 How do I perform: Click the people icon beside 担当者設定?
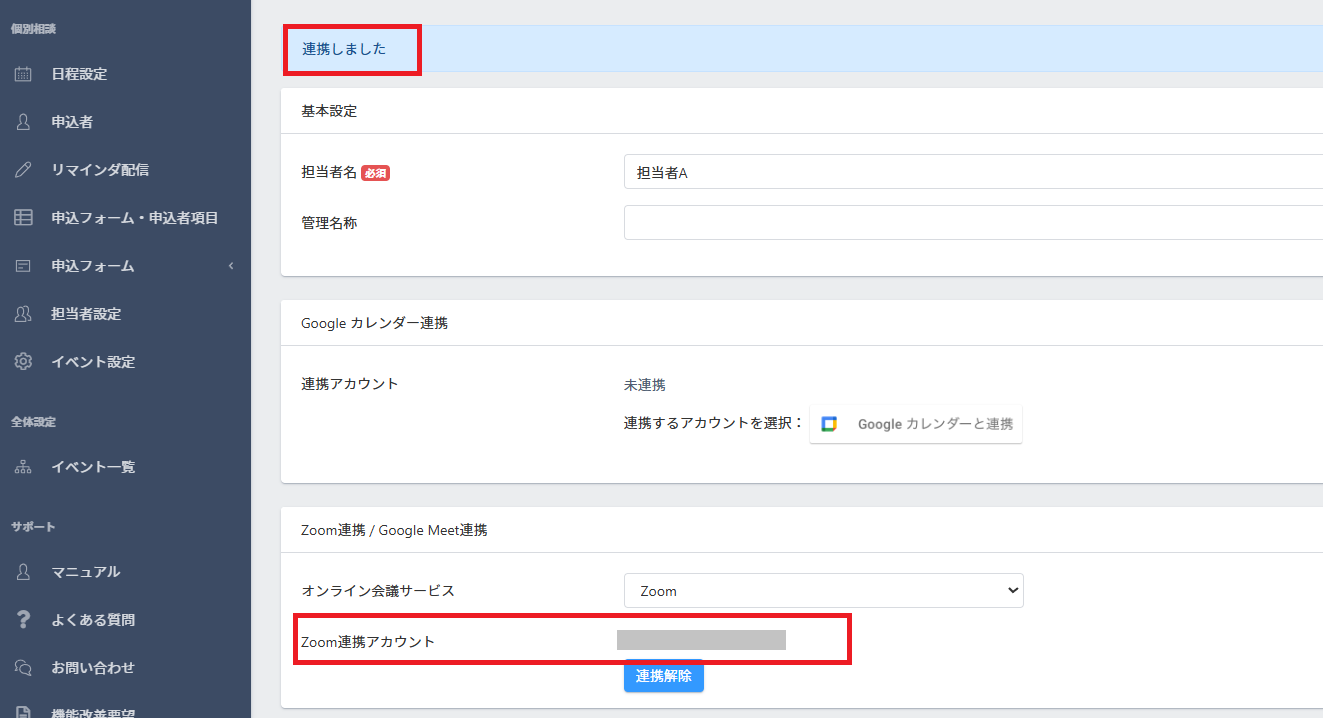coord(23,314)
